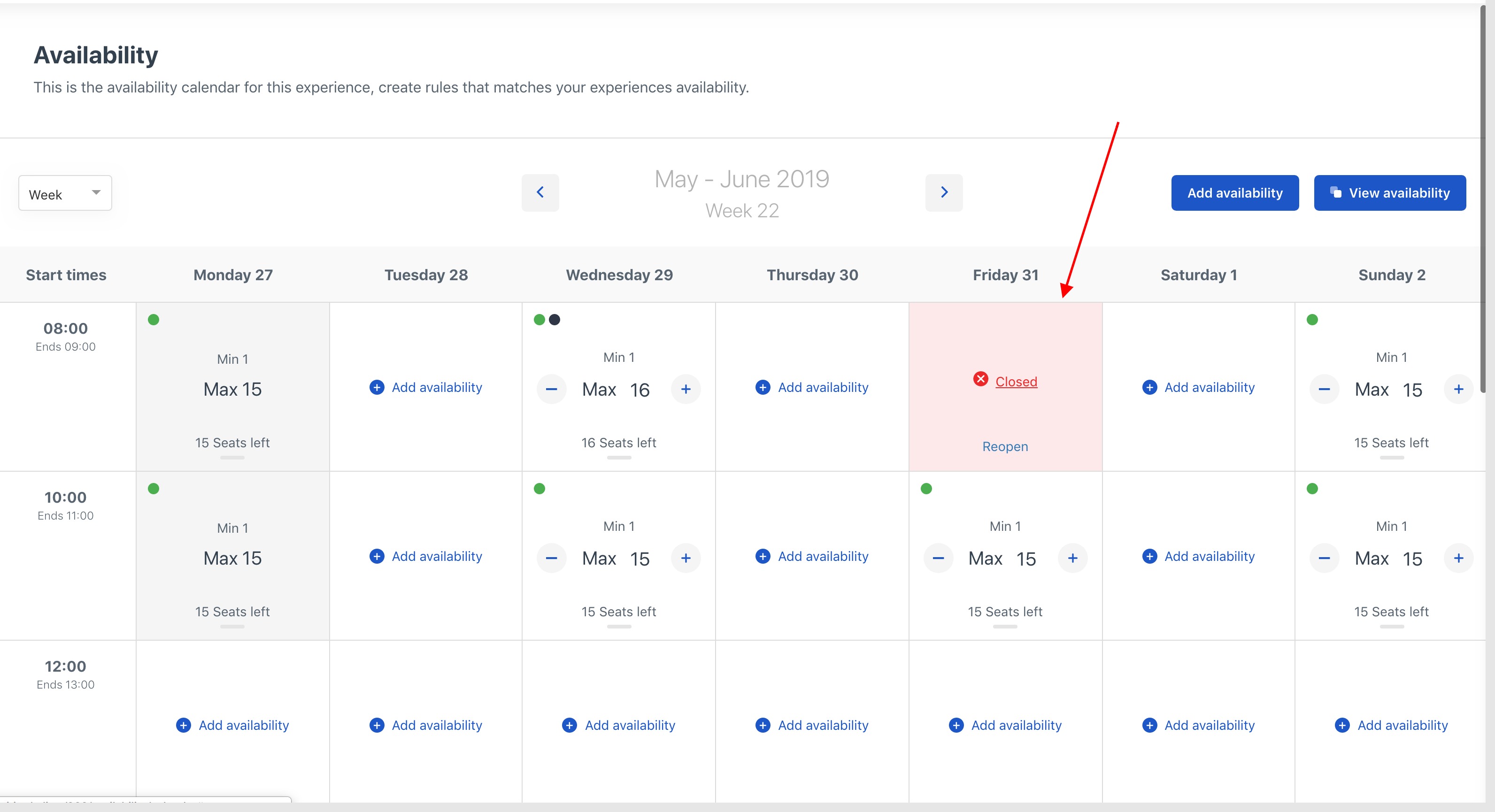1495x812 pixels.
Task: Click red X closed icon on Friday 31
Action: coord(980,379)
